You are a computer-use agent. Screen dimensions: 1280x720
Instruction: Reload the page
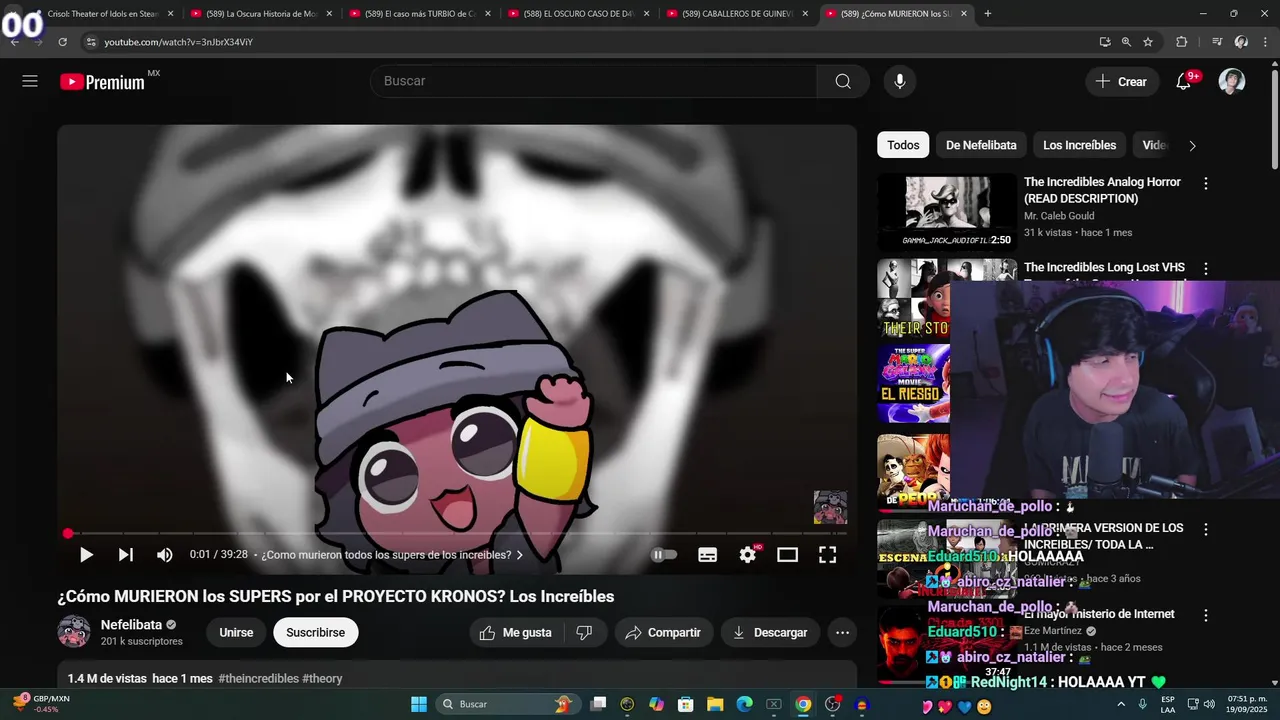coord(62,42)
